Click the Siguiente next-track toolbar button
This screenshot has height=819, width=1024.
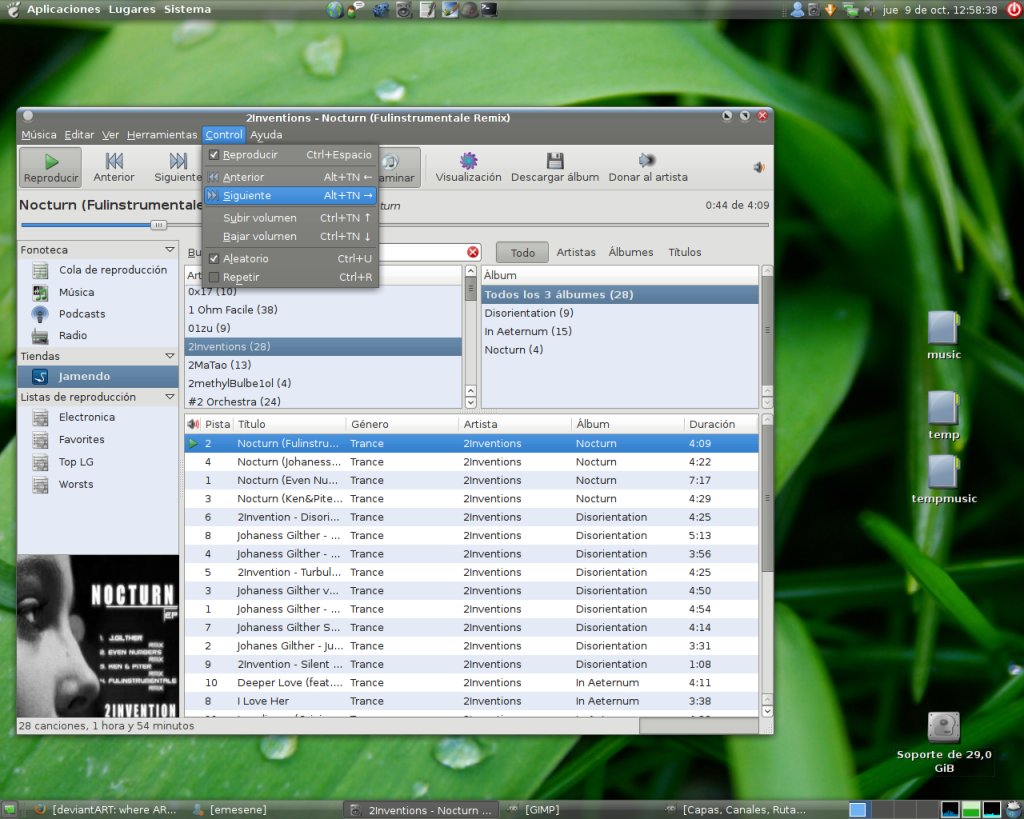pos(178,167)
